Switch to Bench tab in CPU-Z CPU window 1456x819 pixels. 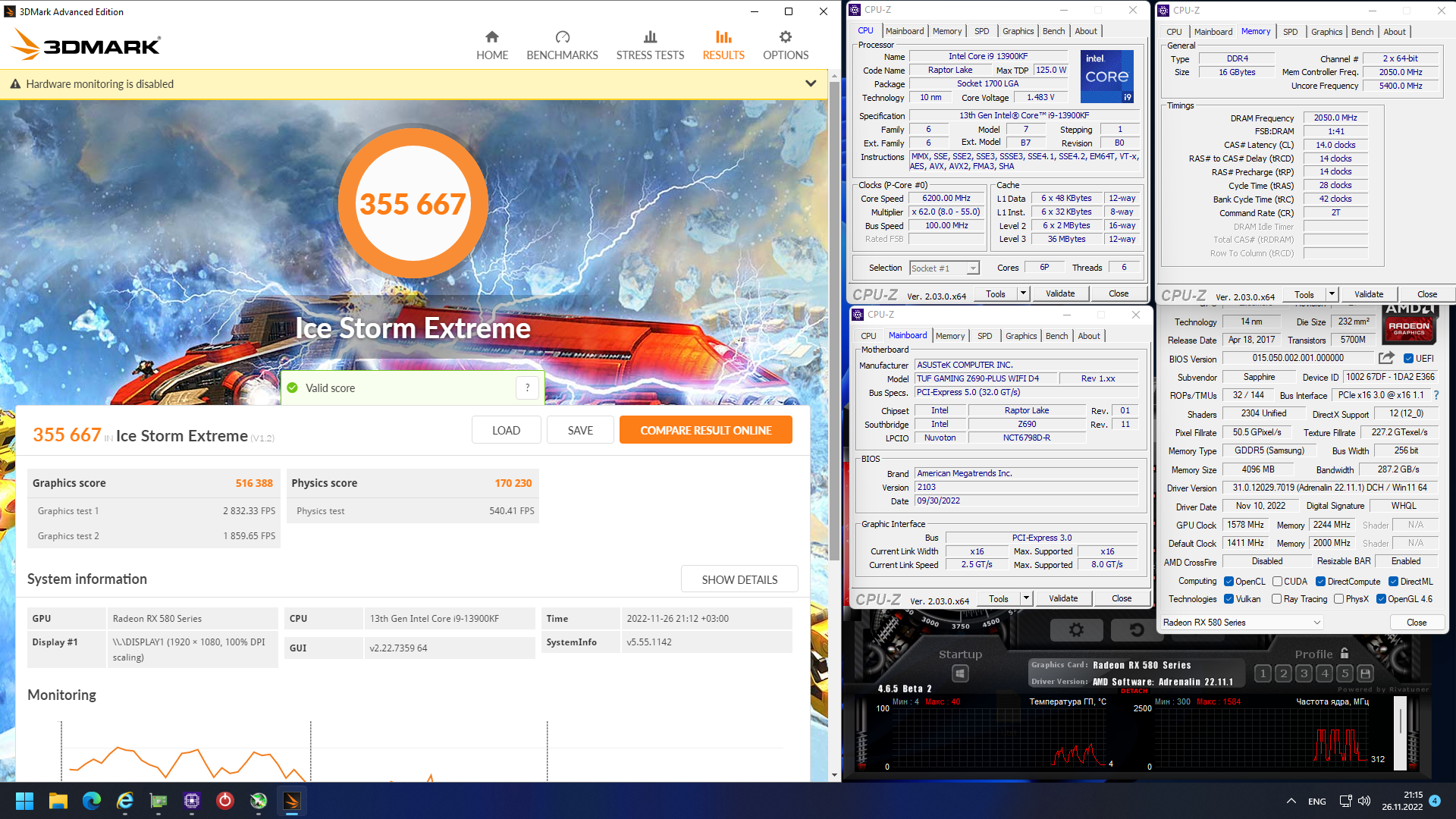pyautogui.click(x=1053, y=31)
